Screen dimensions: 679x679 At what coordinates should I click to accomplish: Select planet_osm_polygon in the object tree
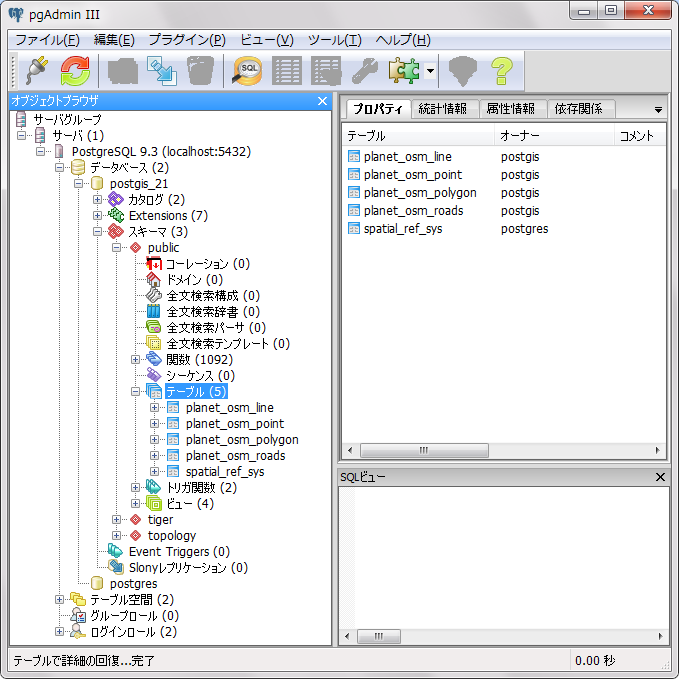[242, 440]
